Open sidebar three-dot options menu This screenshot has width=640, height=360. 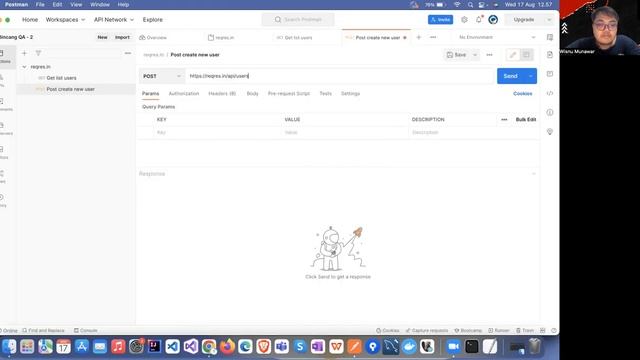point(128,53)
